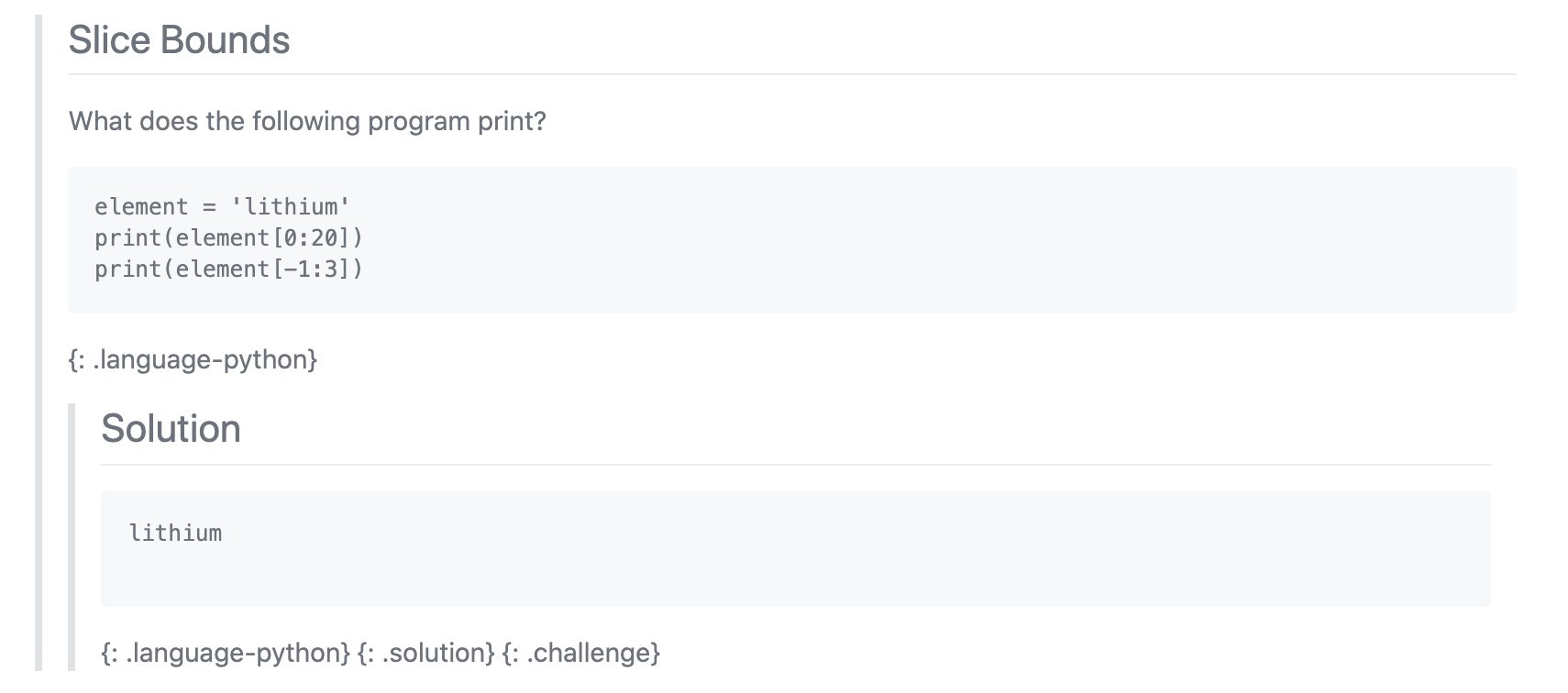Click the Slice Bounds heading

tap(179, 40)
